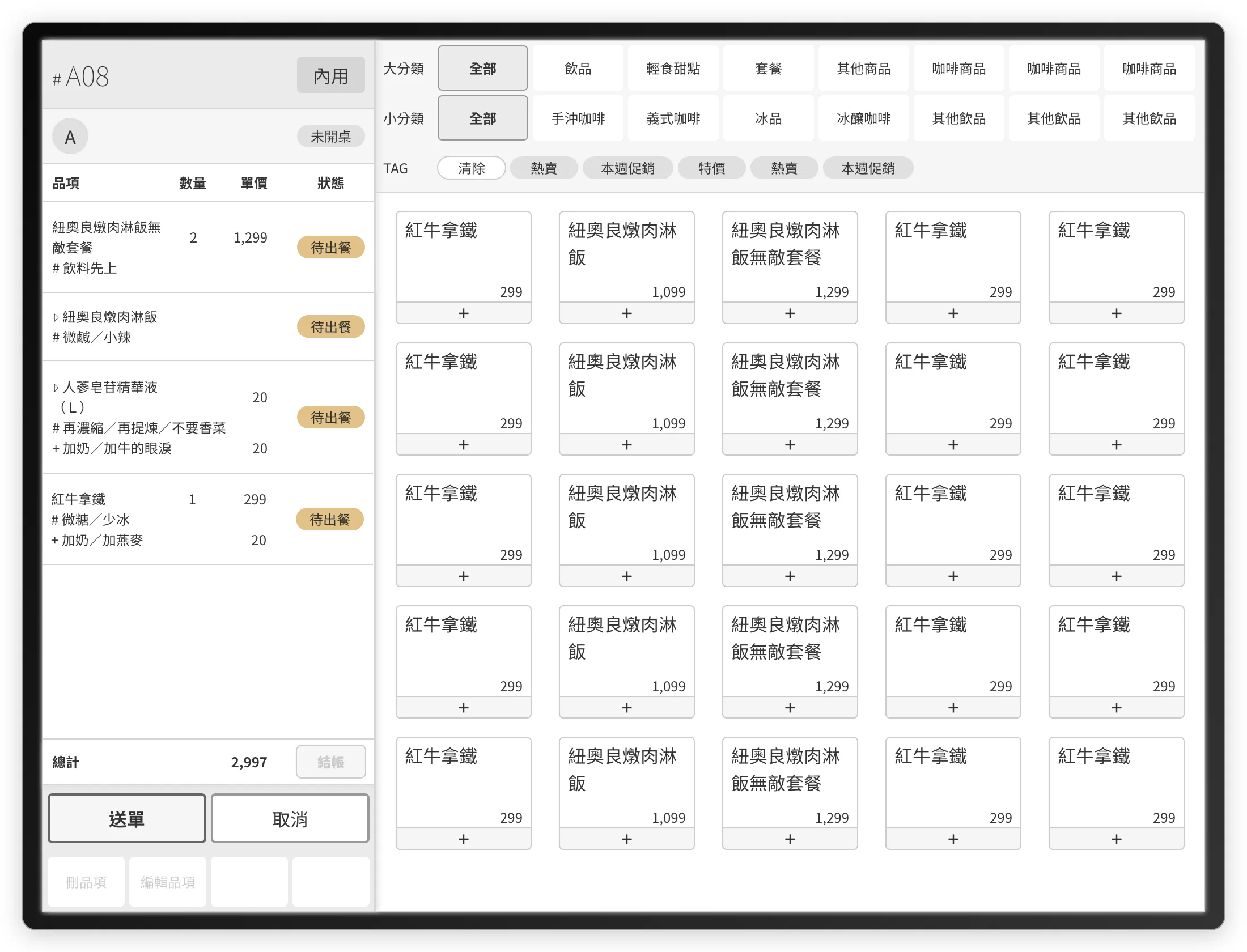Select the 紅牛拿鐵 order line with 微糖／少冰
Image resolution: width=1247 pixels, height=952 pixels.
209,520
